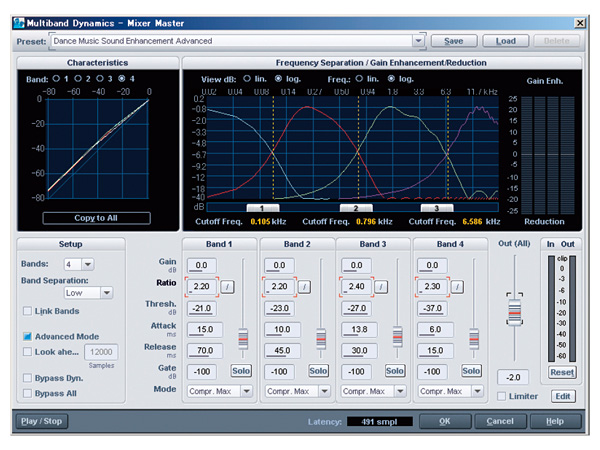Click the Save preset button
This screenshot has height=450, width=600.
[454, 41]
